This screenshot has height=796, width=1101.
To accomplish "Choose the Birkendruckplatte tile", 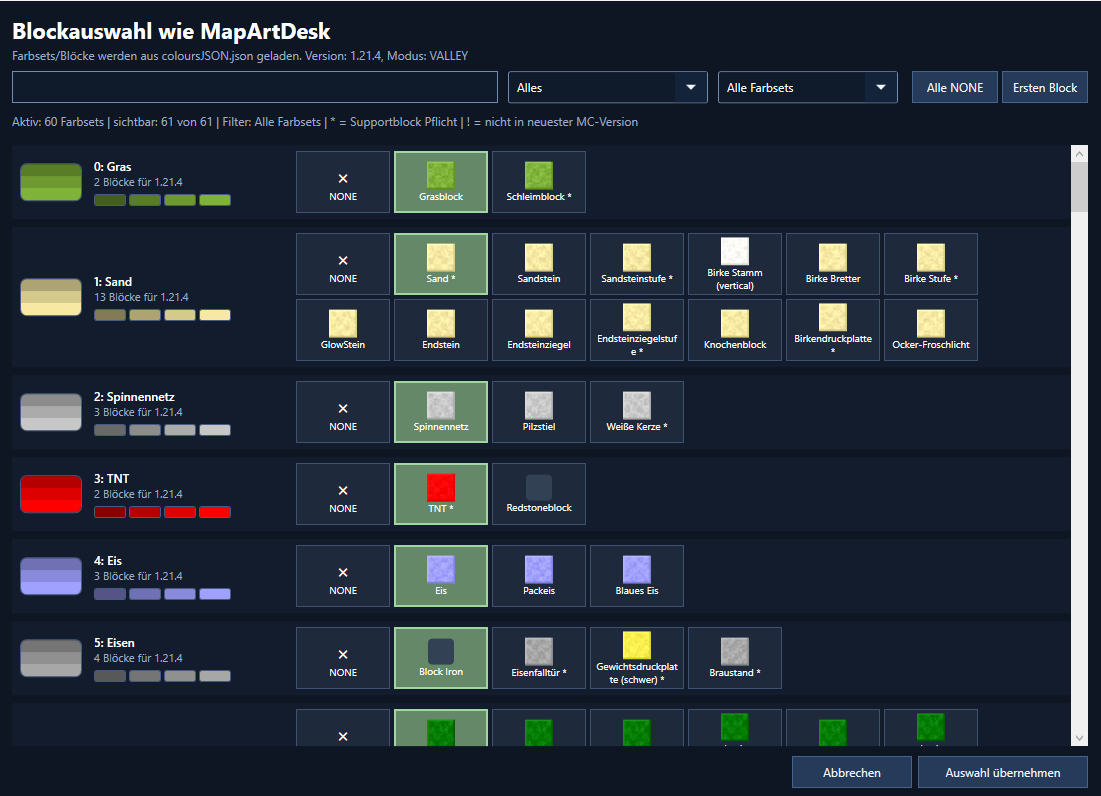I will [x=833, y=330].
